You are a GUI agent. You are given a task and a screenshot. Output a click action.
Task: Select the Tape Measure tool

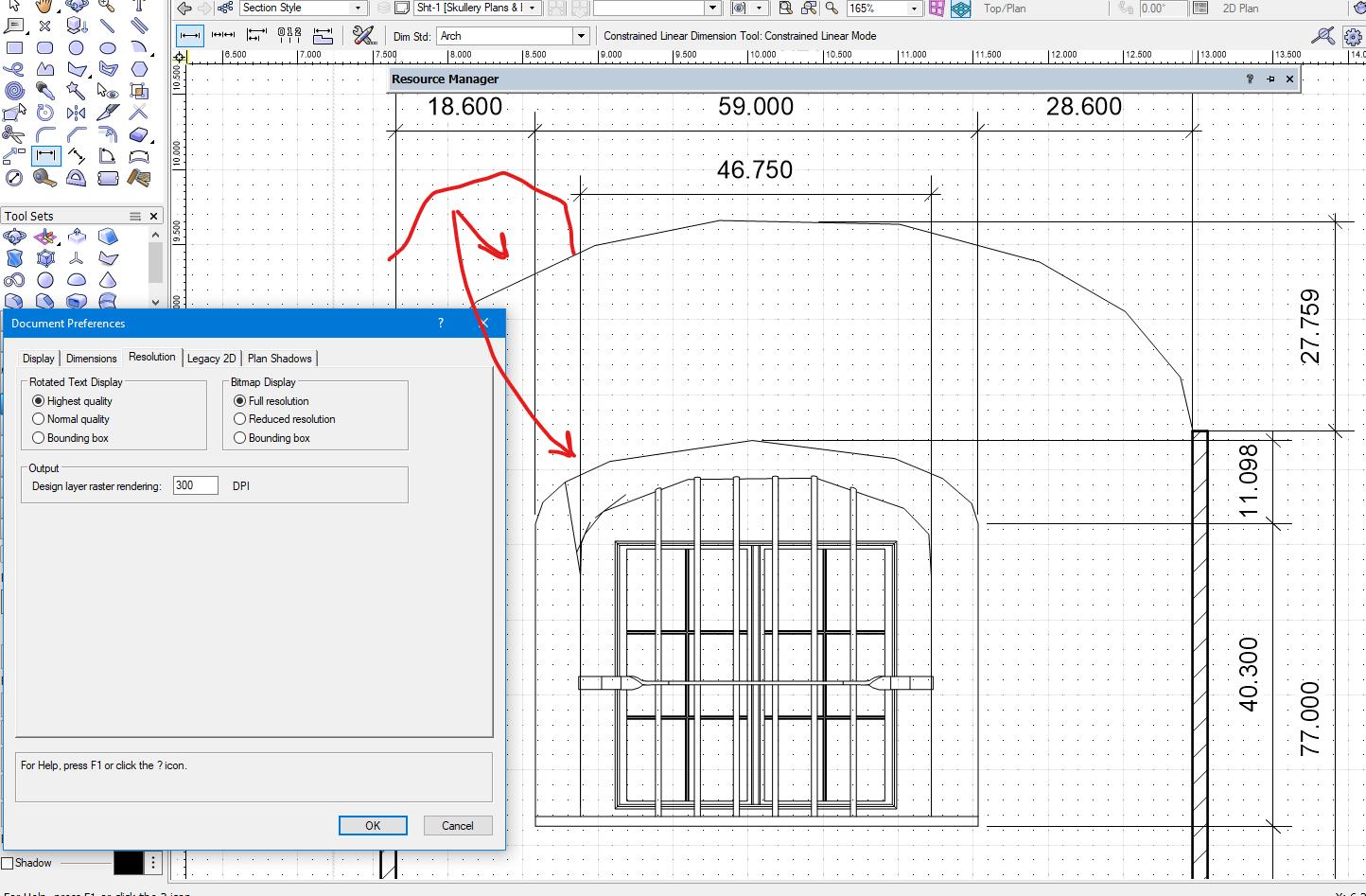pyautogui.click(x=44, y=178)
